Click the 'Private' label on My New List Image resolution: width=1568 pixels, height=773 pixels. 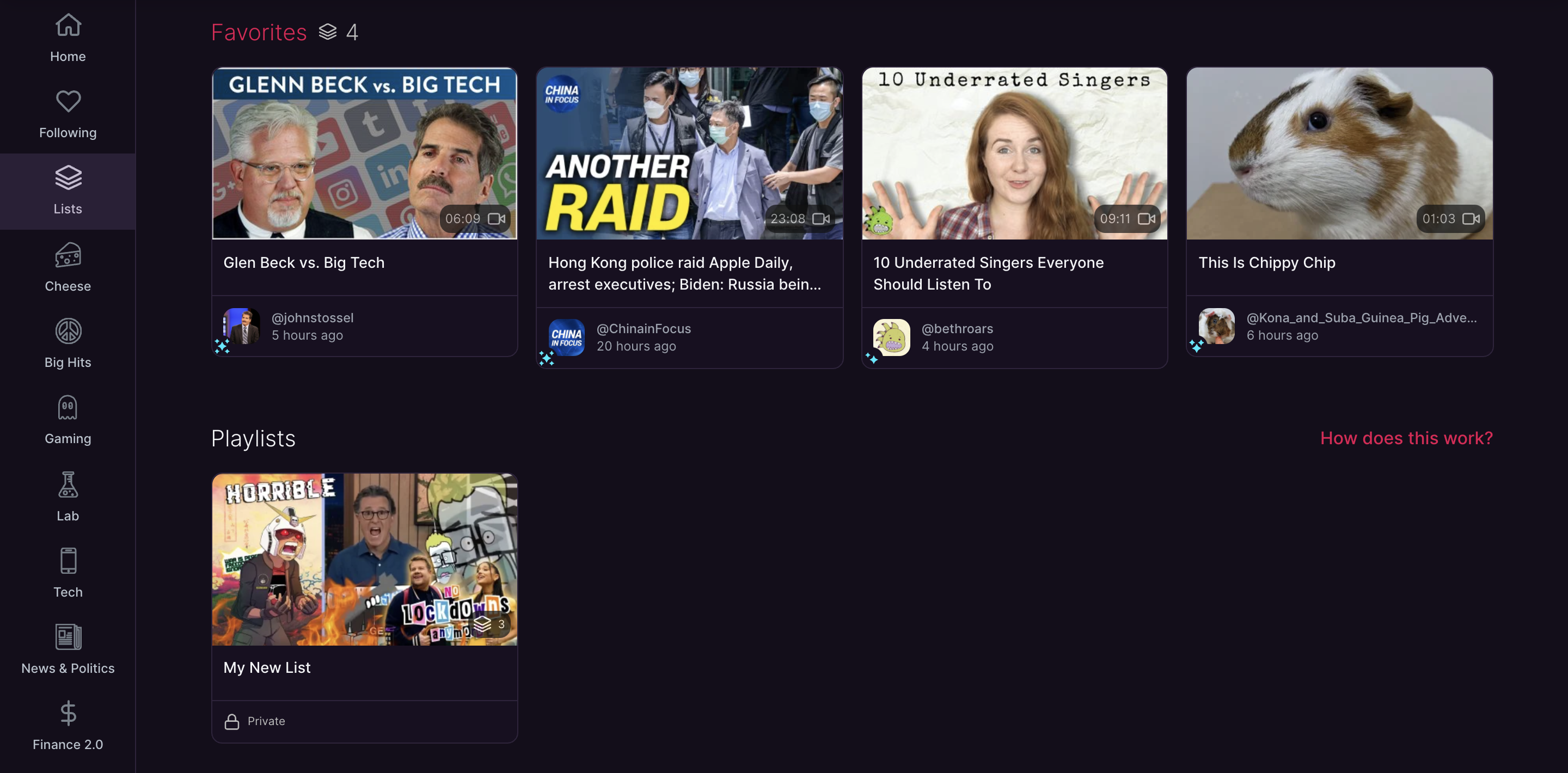point(266,721)
